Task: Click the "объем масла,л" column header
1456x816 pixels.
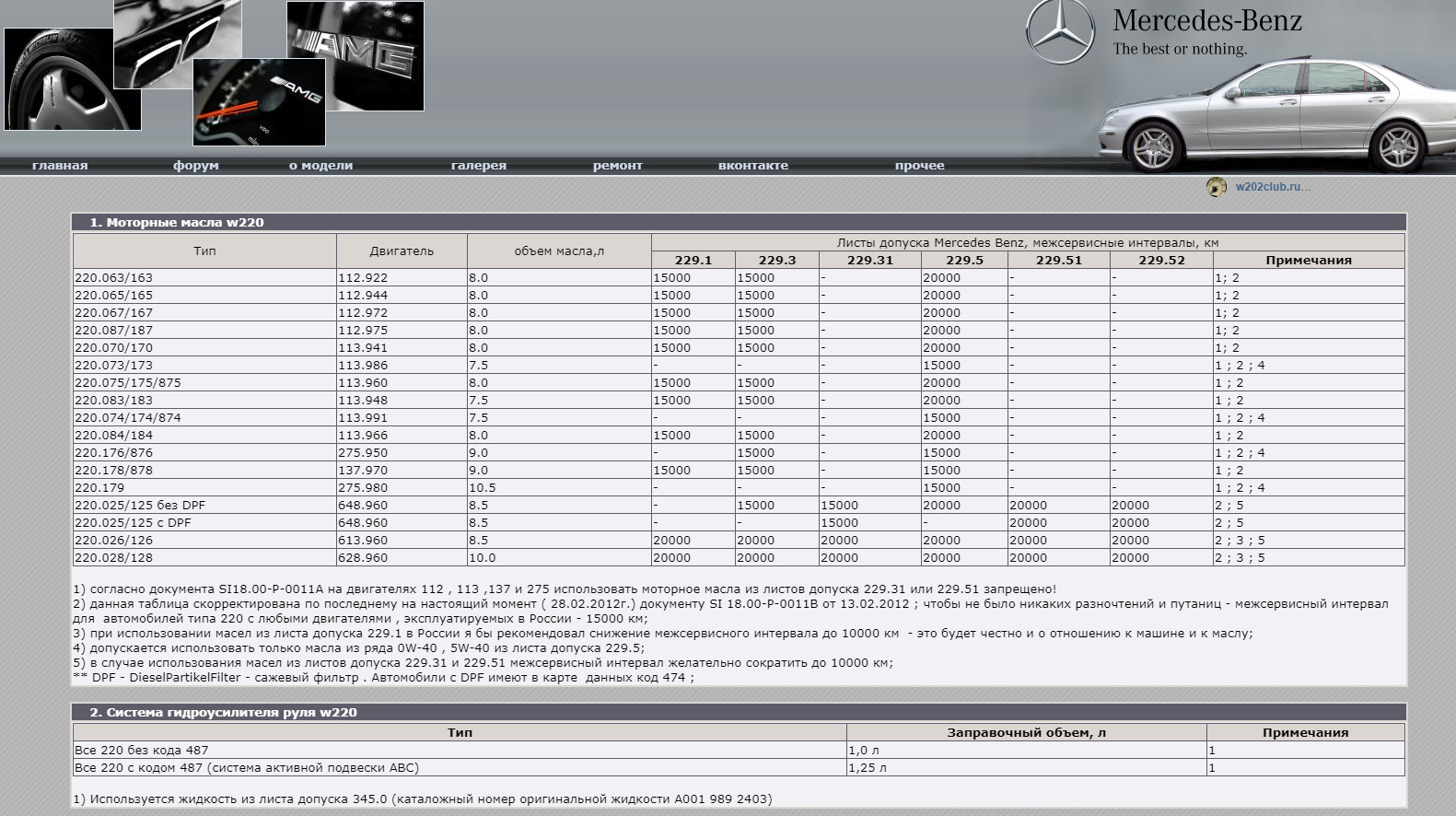Action: coord(559,251)
